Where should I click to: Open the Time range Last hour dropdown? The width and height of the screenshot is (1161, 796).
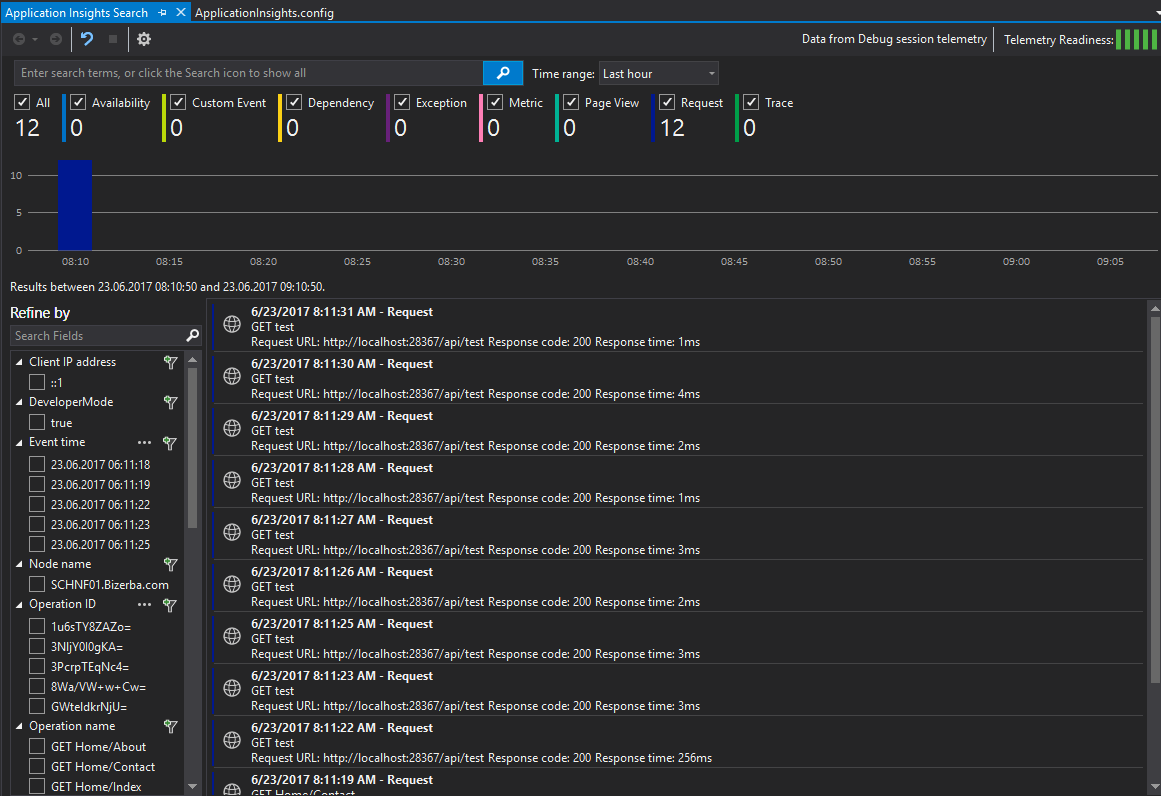pos(658,73)
